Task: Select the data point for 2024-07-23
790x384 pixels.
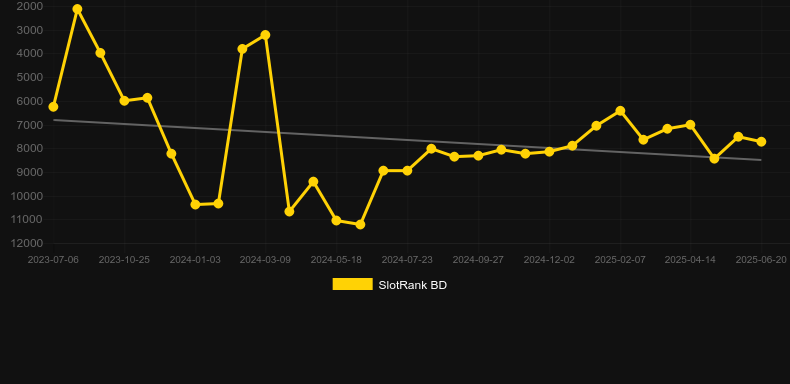Action: coord(407,171)
